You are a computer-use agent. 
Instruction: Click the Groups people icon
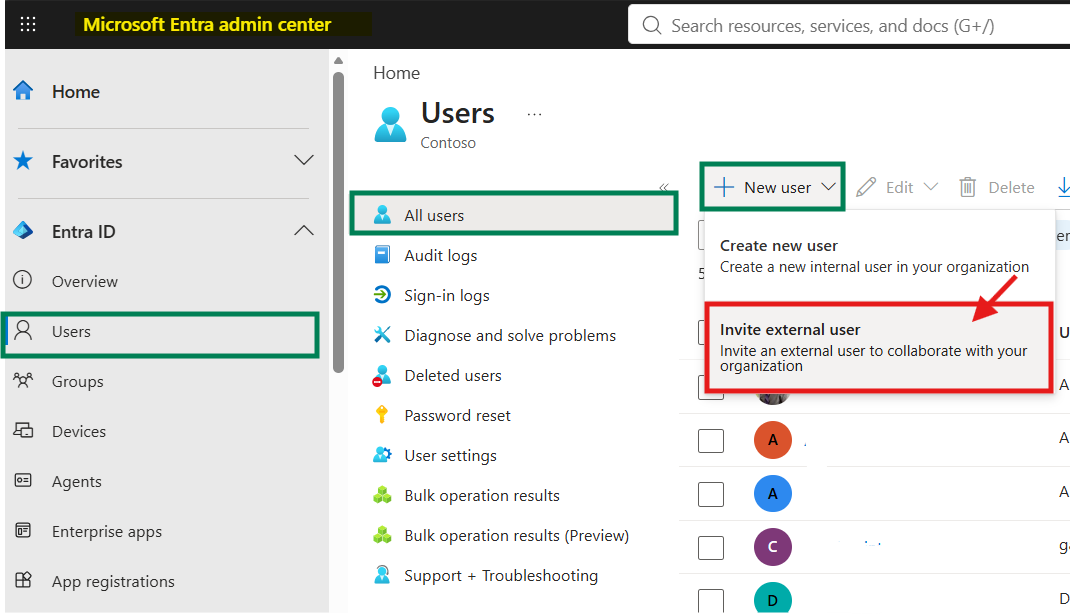[23, 381]
